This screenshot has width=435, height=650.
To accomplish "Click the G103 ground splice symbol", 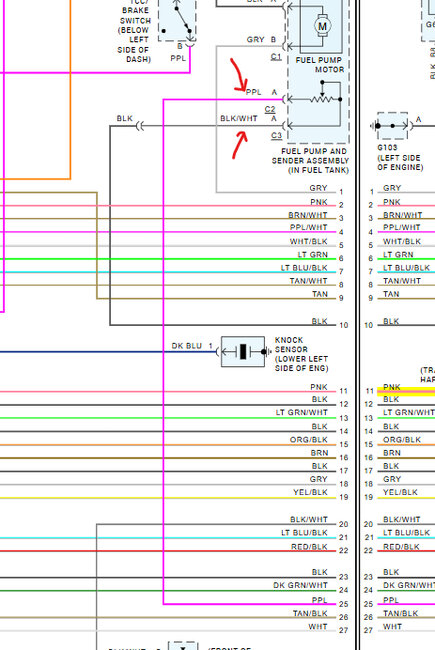I will 393,126.
